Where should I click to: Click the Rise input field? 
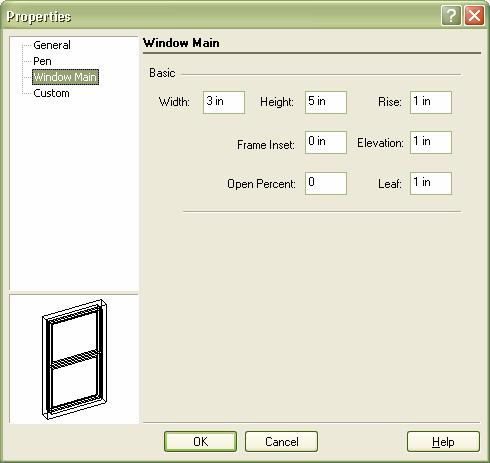pos(431,102)
